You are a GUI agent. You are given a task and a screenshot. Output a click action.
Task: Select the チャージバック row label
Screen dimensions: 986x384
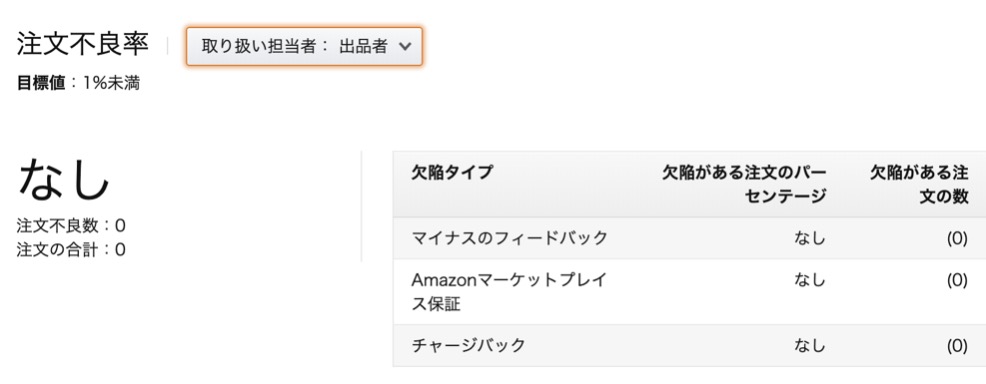click(468, 345)
